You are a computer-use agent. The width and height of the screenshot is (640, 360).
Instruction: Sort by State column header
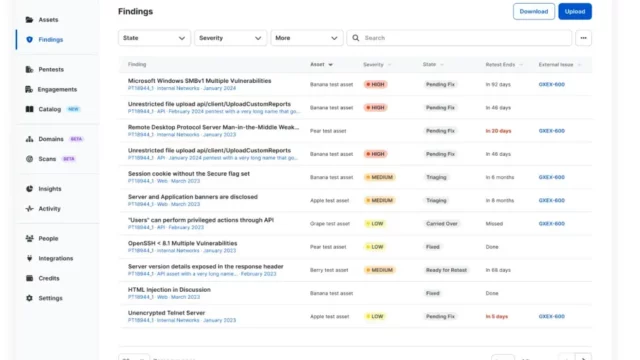click(433, 64)
